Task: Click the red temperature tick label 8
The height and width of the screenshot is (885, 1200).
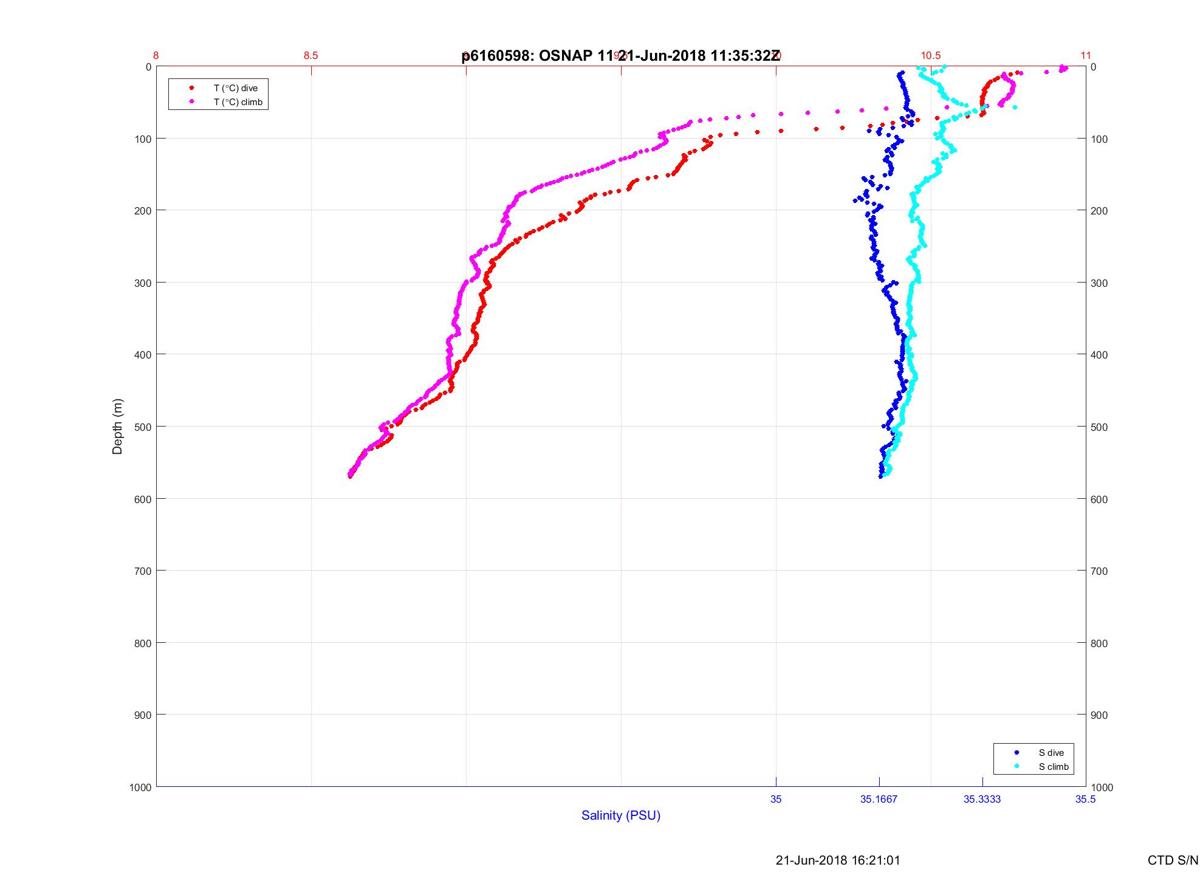Action: coord(156,56)
